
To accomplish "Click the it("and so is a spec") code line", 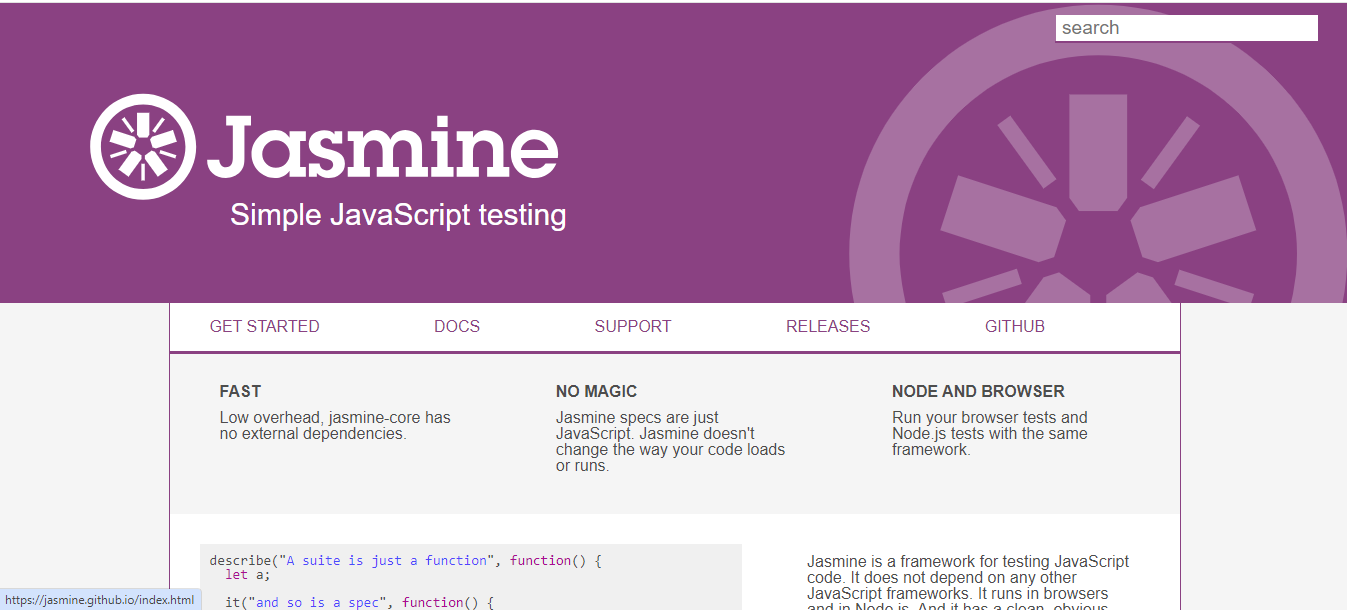I will pos(360,602).
